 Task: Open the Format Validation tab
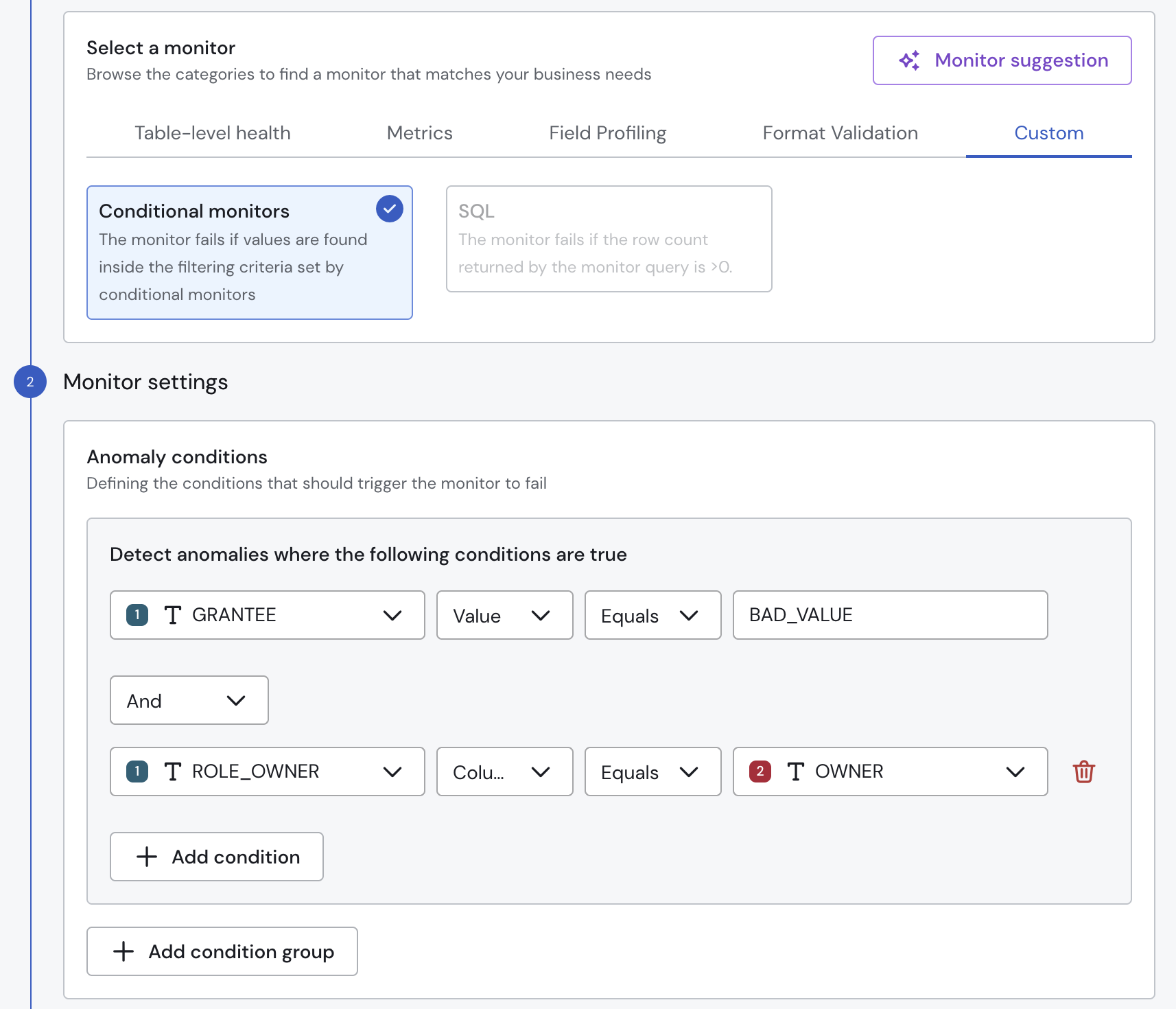pyautogui.click(x=840, y=133)
